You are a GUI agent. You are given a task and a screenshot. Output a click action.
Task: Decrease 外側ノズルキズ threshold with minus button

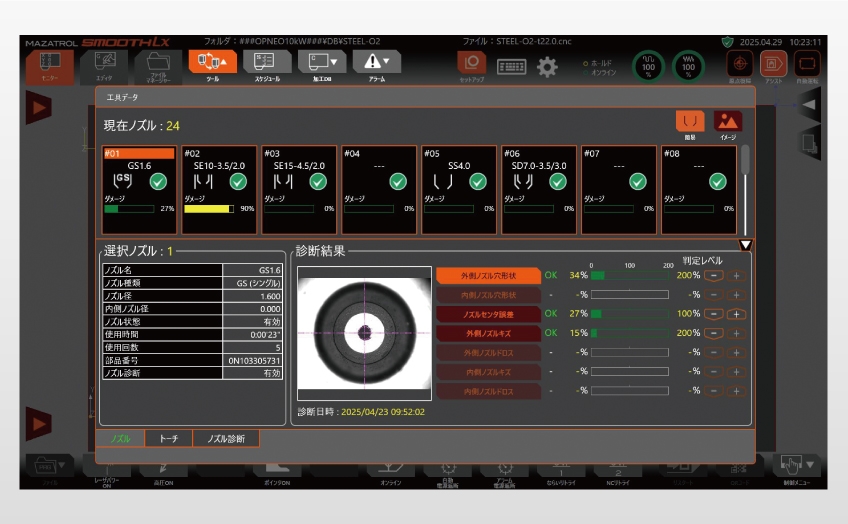[714, 333]
